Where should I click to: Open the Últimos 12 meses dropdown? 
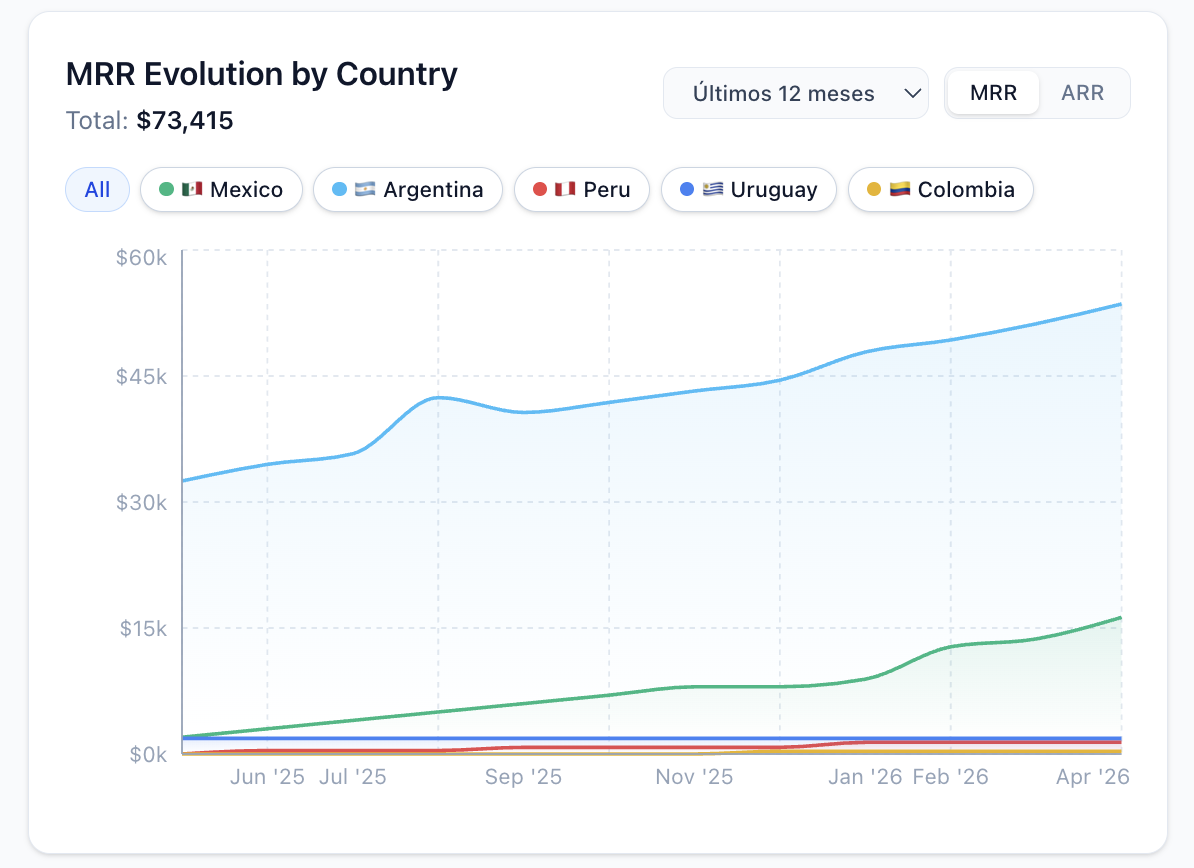pos(795,92)
